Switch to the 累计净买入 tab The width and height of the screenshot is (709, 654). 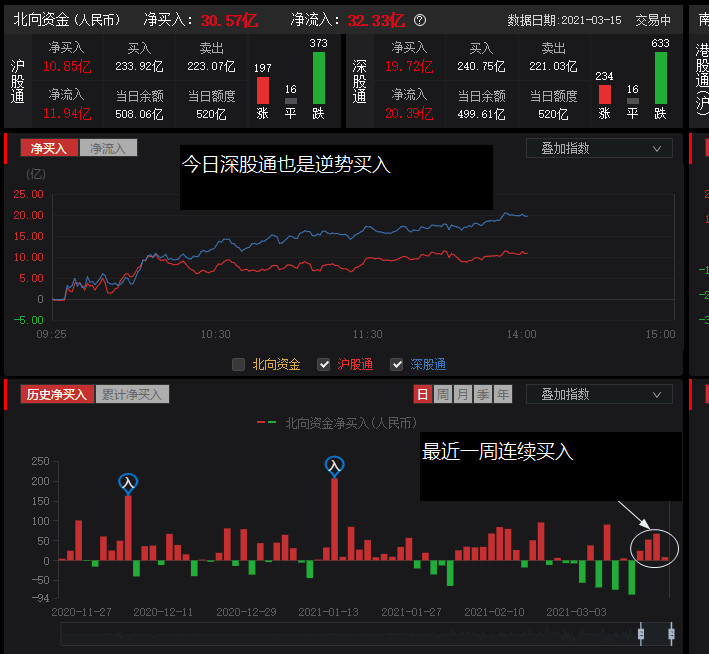pos(132,394)
